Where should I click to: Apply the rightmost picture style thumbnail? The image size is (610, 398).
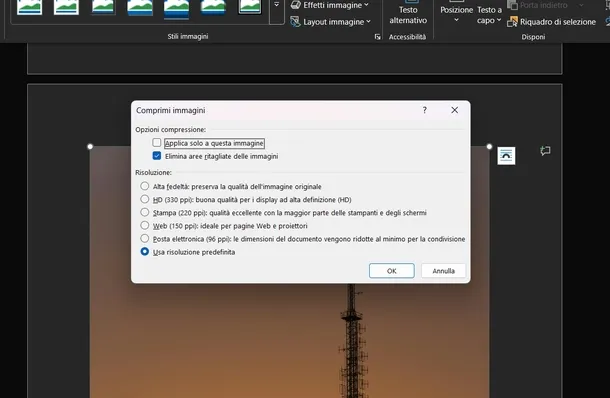[x=250, y=7]
